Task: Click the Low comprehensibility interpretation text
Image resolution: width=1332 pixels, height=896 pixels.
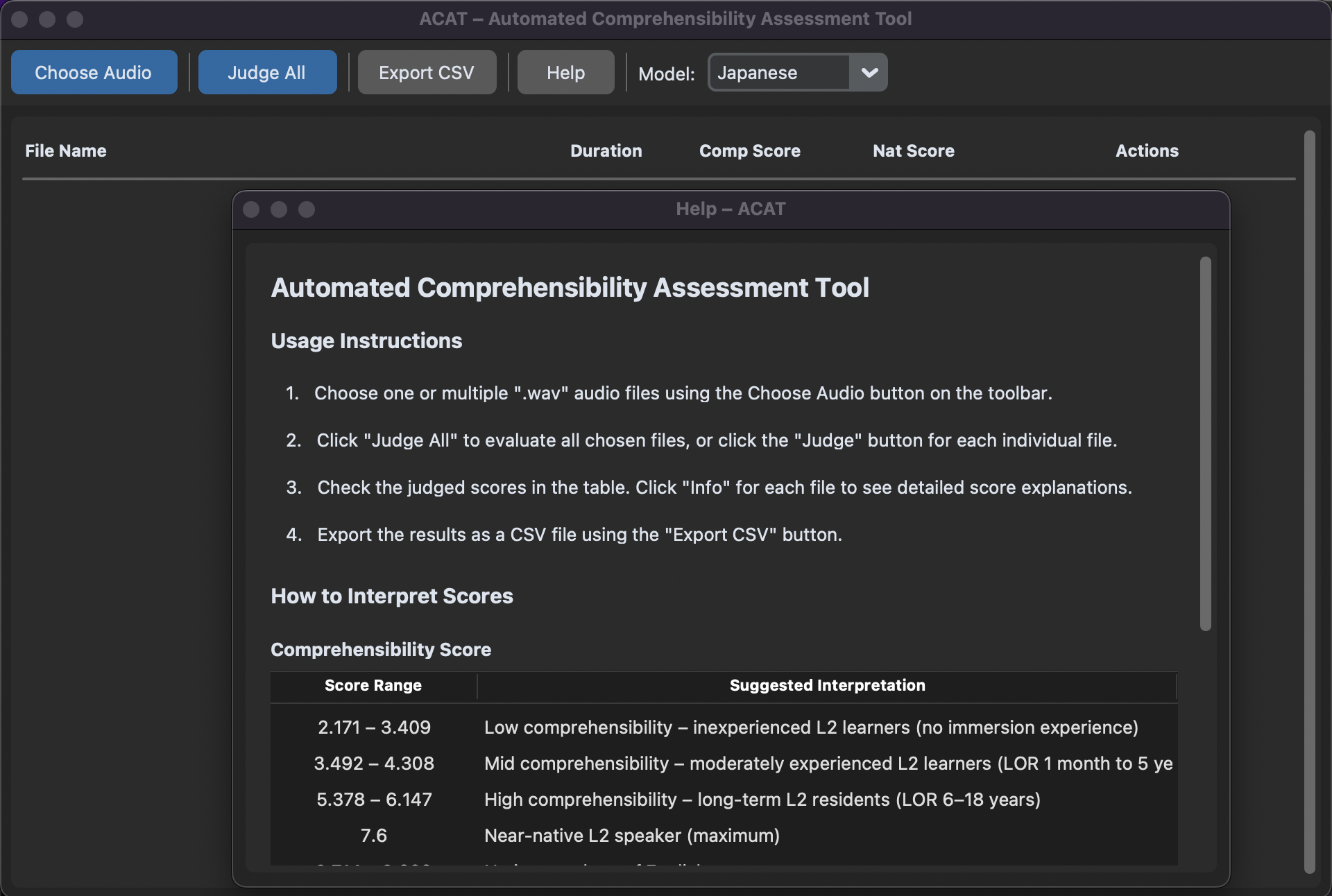Action: [811, 727]
